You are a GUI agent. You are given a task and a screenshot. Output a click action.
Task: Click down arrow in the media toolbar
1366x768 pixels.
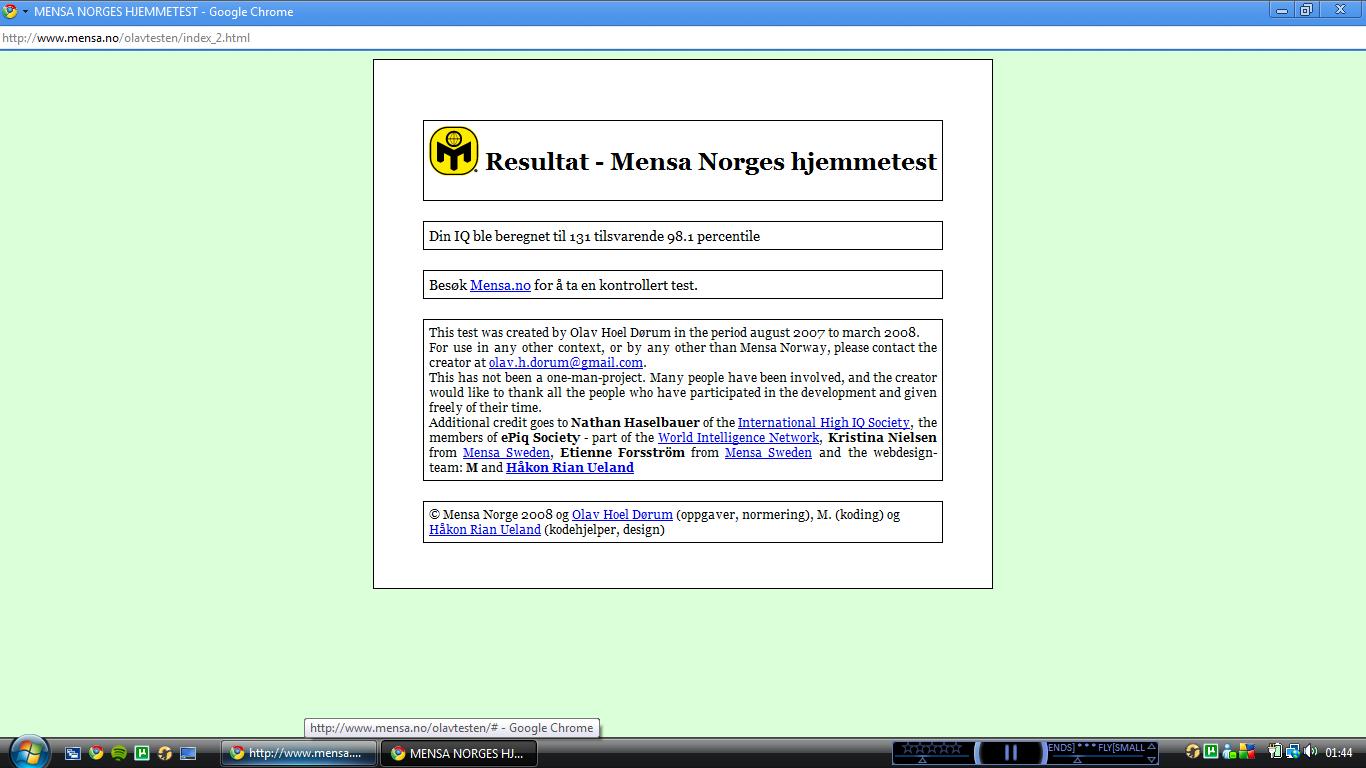coord(1151,760)
